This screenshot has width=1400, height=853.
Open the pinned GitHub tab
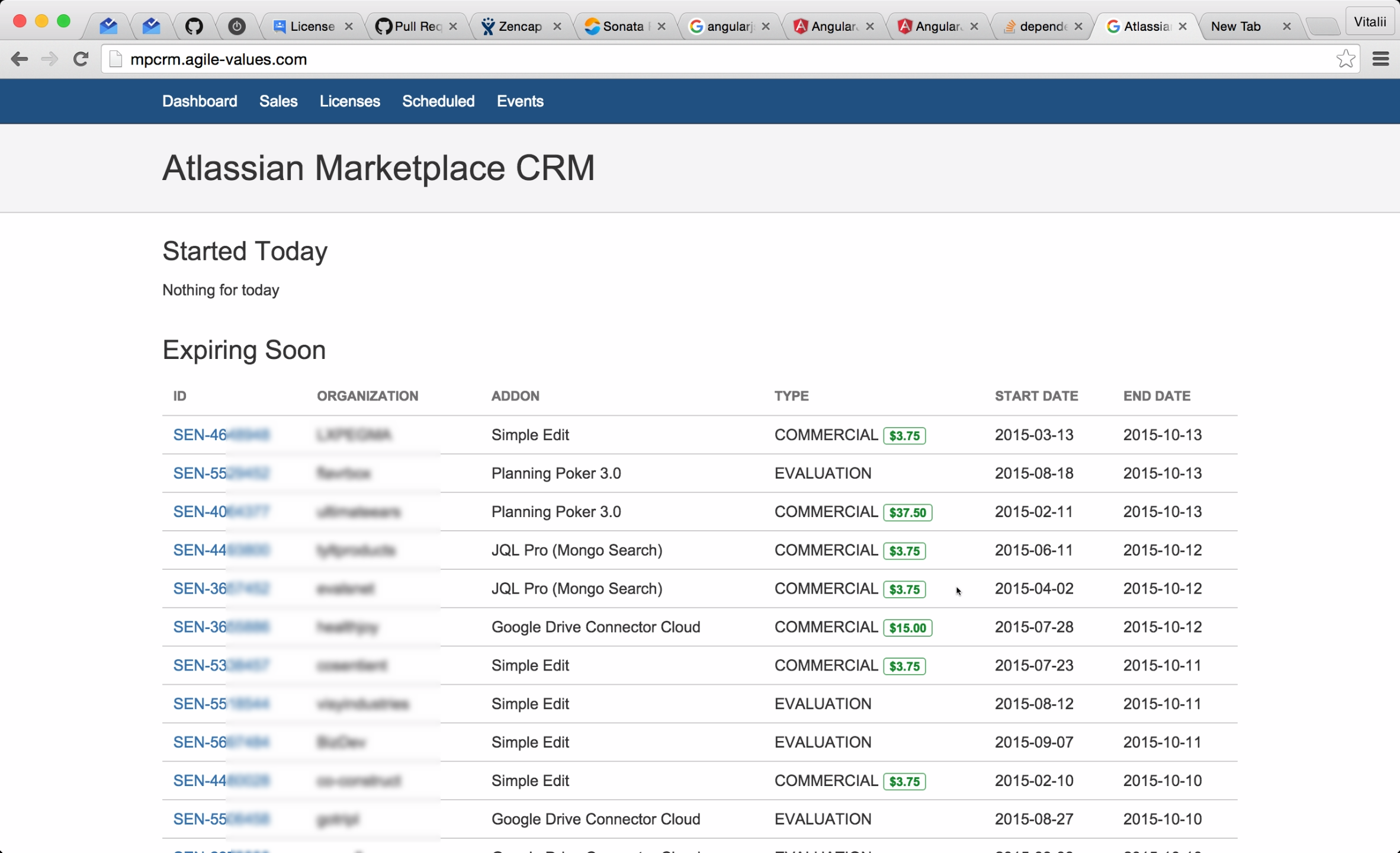click(194, 26)
